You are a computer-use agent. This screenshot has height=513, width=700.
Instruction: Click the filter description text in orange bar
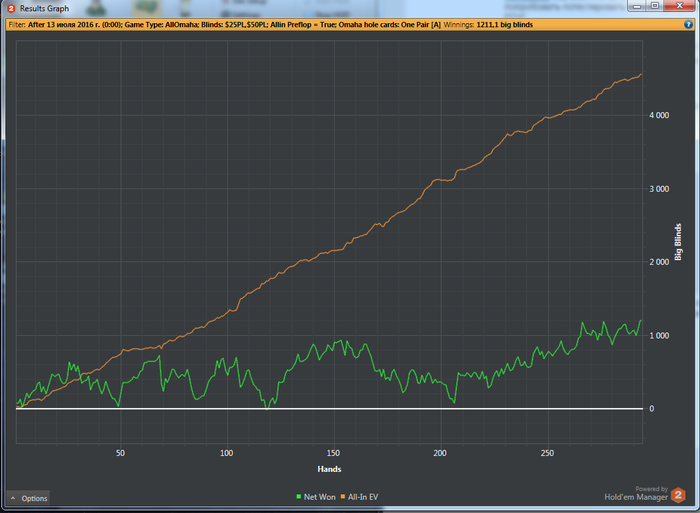point(225,25)
